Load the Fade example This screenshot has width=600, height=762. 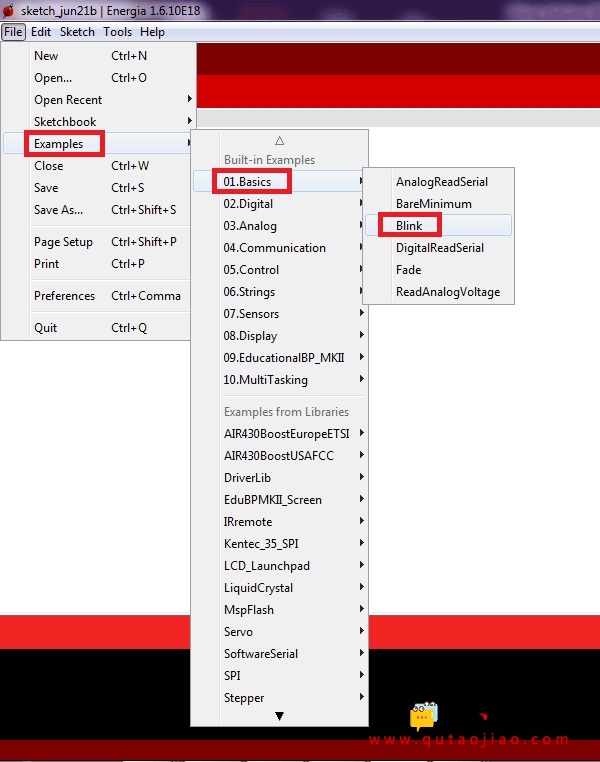[438, 270]
